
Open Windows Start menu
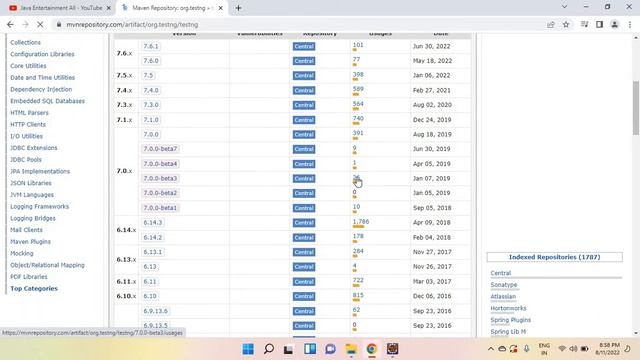248,349
